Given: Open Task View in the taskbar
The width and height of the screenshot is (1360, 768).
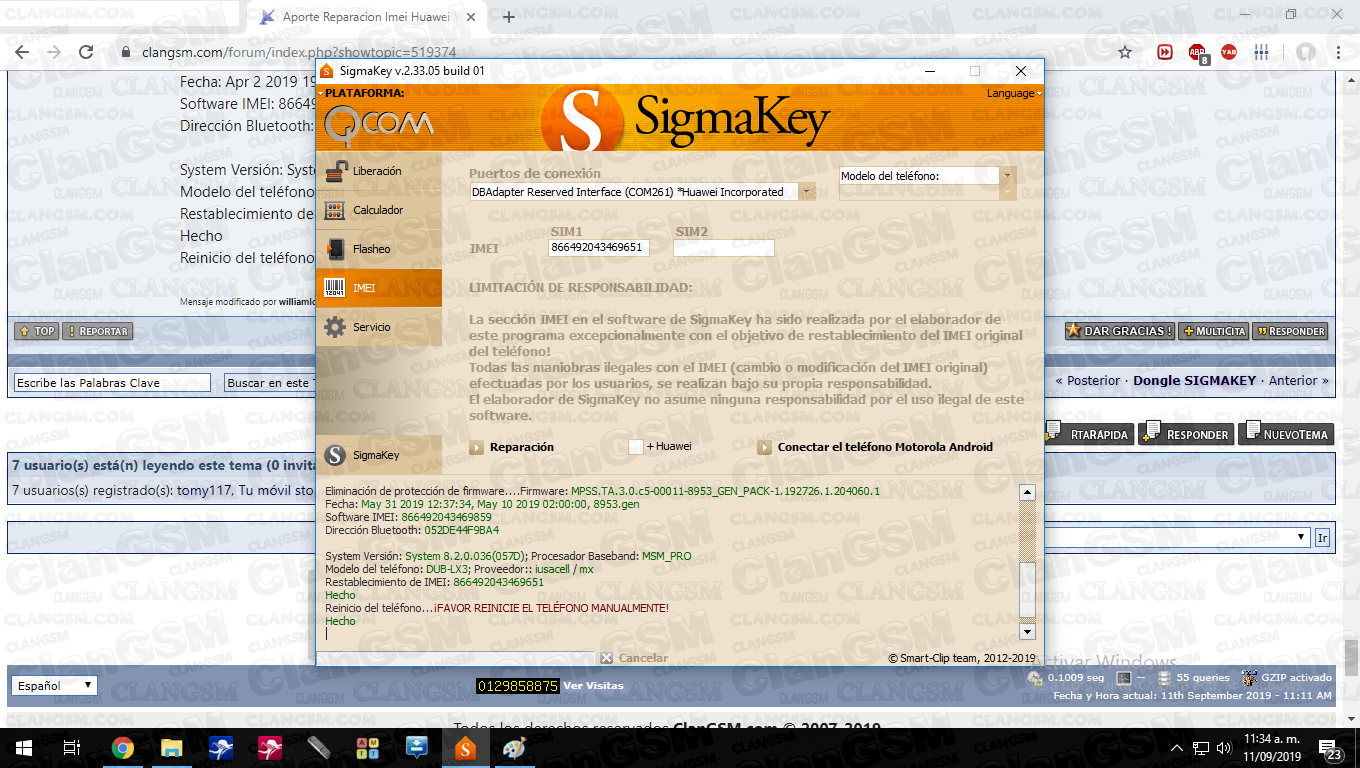Looking at the screenshot, I should click(x=72, y=748).
